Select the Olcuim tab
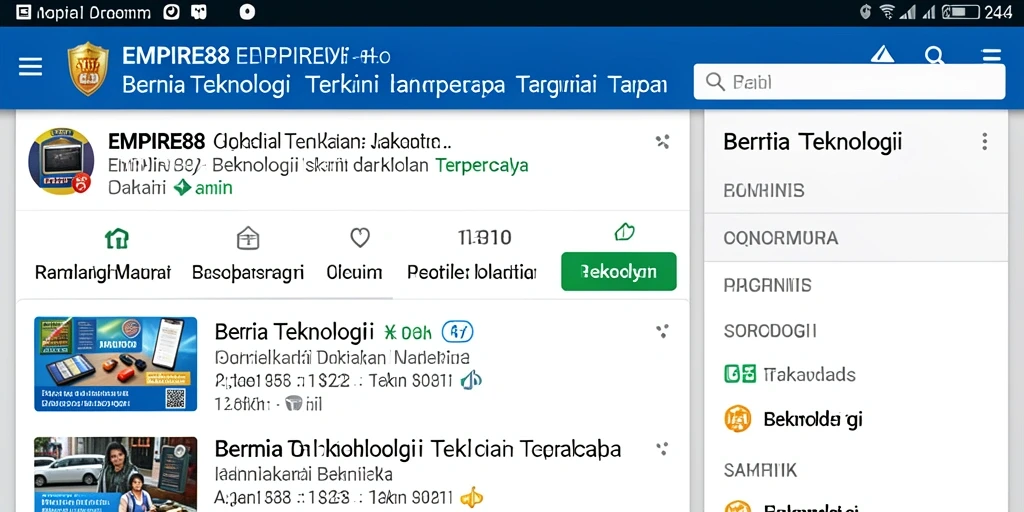 click(x=354, y=272)
